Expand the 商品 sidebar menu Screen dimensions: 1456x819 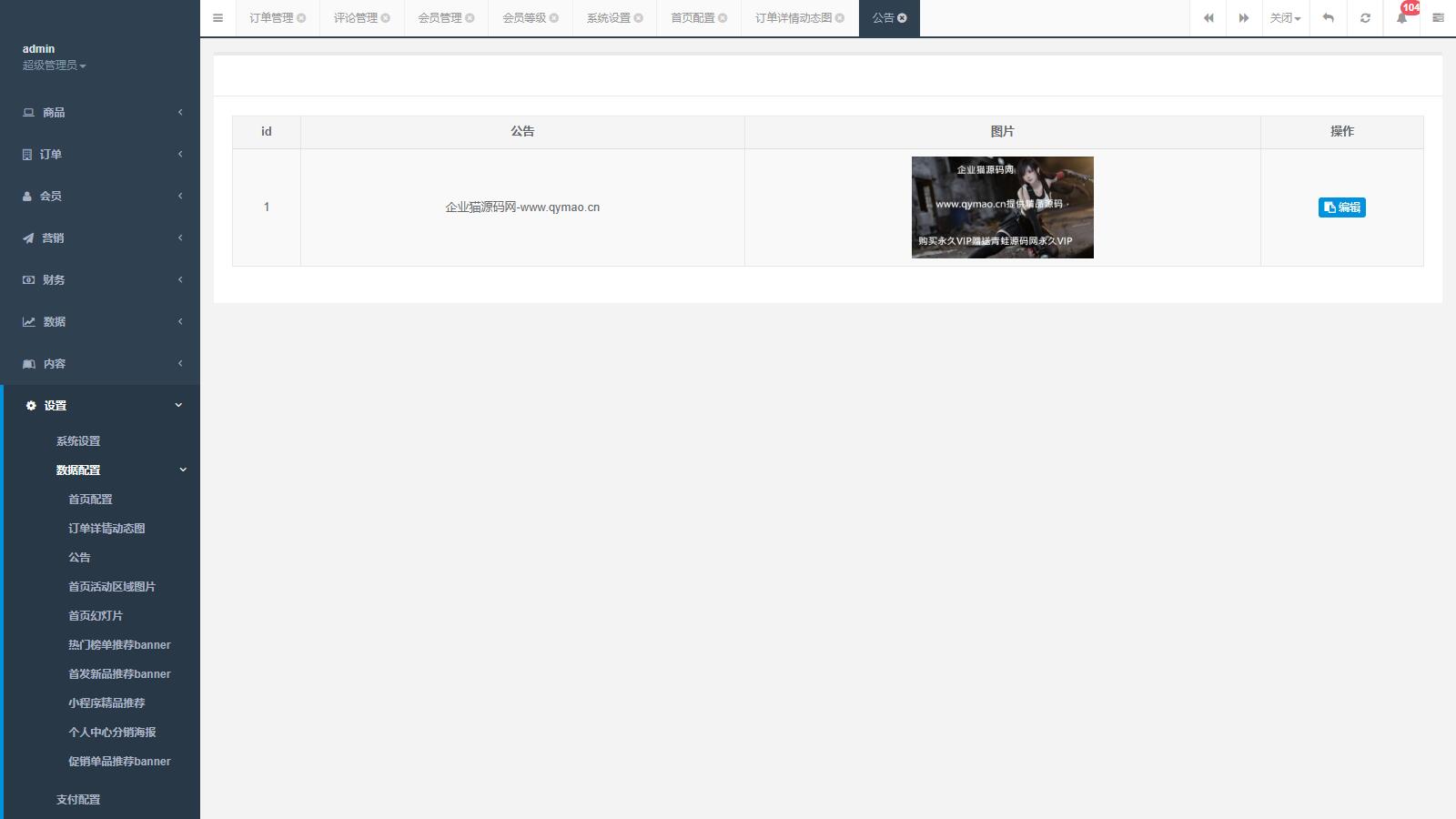click(100, 113)
